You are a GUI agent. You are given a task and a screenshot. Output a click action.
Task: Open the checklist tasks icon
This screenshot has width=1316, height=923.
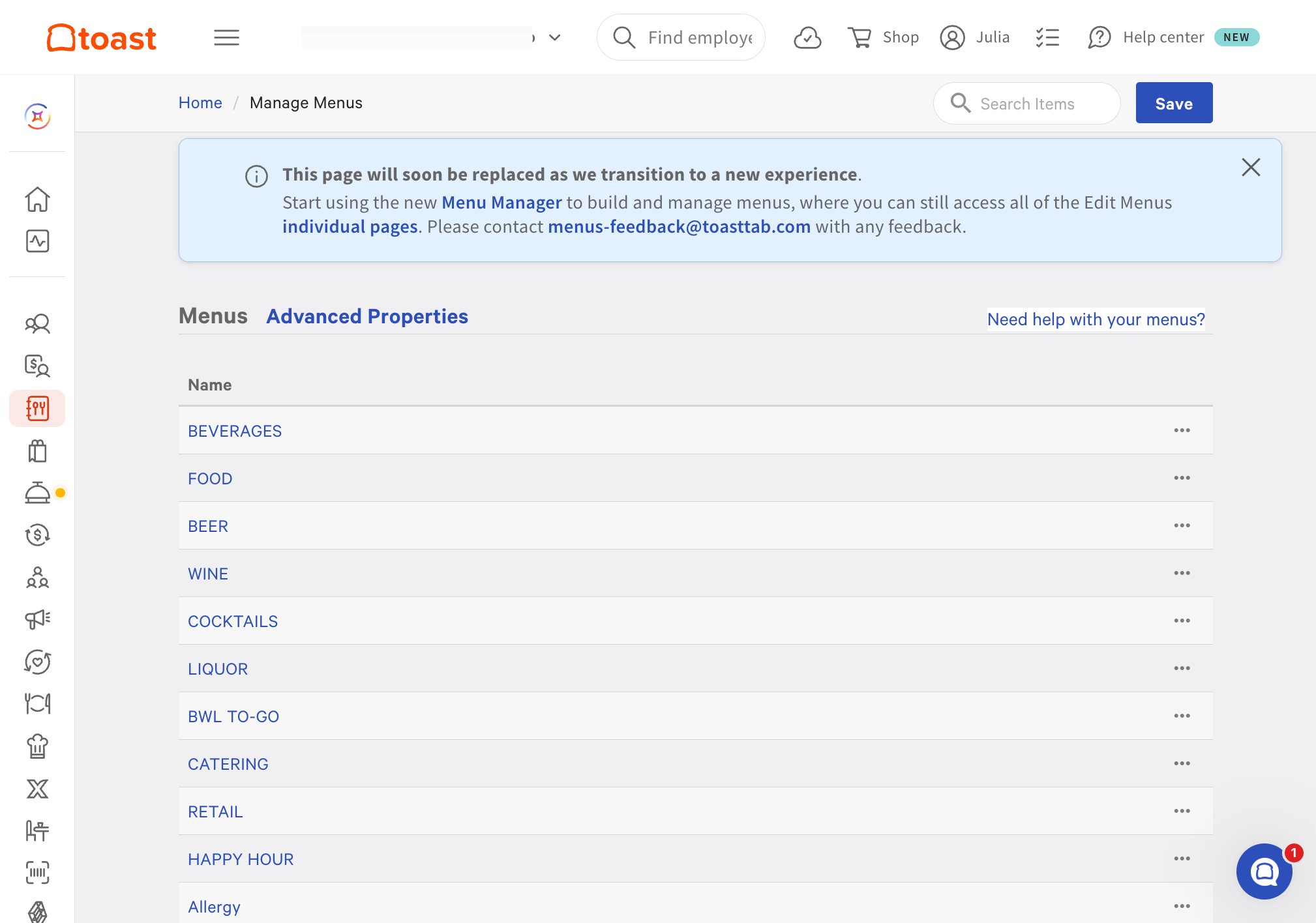point(1047,38)
